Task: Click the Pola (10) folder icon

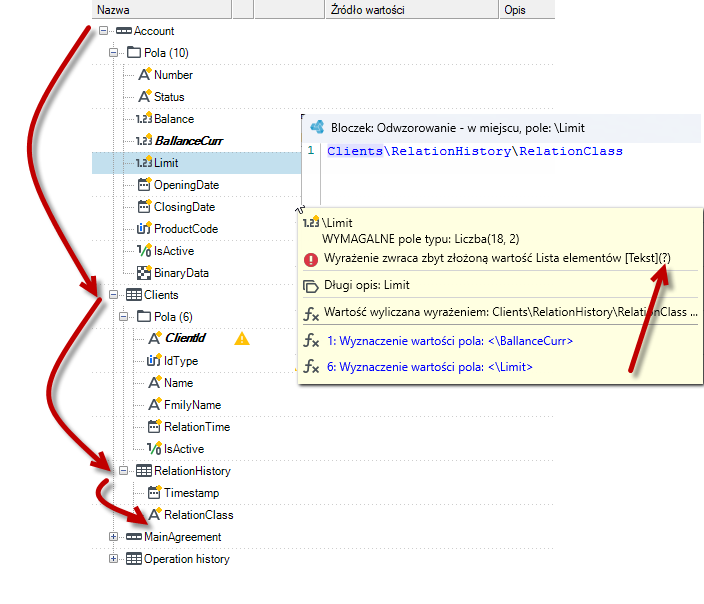Action: tap(134, 53)
